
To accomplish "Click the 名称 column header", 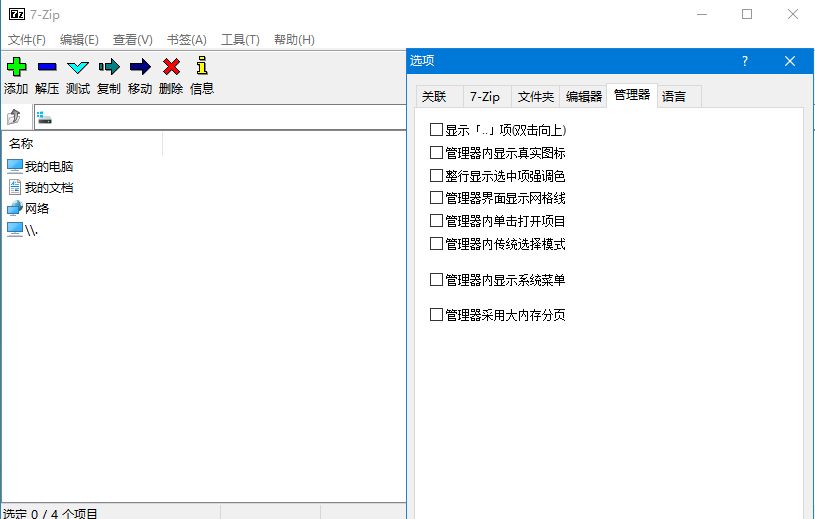I will (x=22, y=144).
